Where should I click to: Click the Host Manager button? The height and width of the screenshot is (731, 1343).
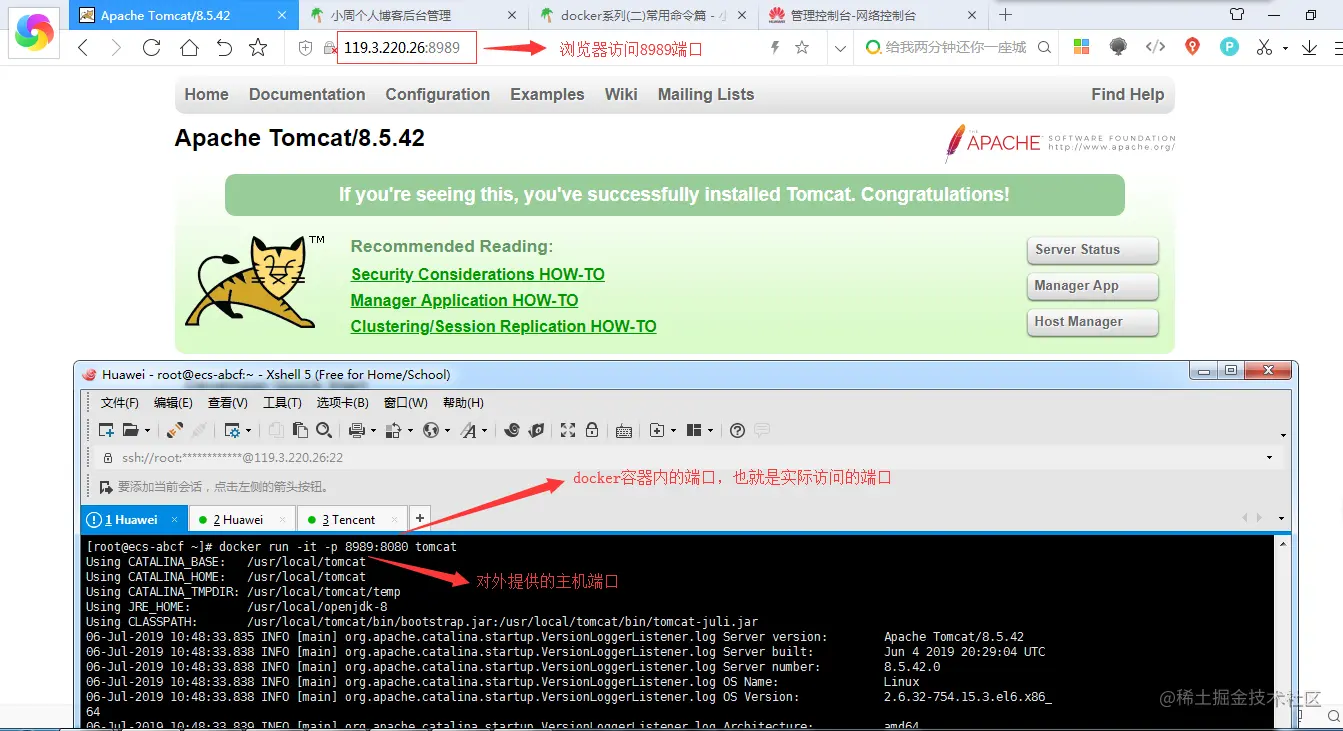point(1092,322)
